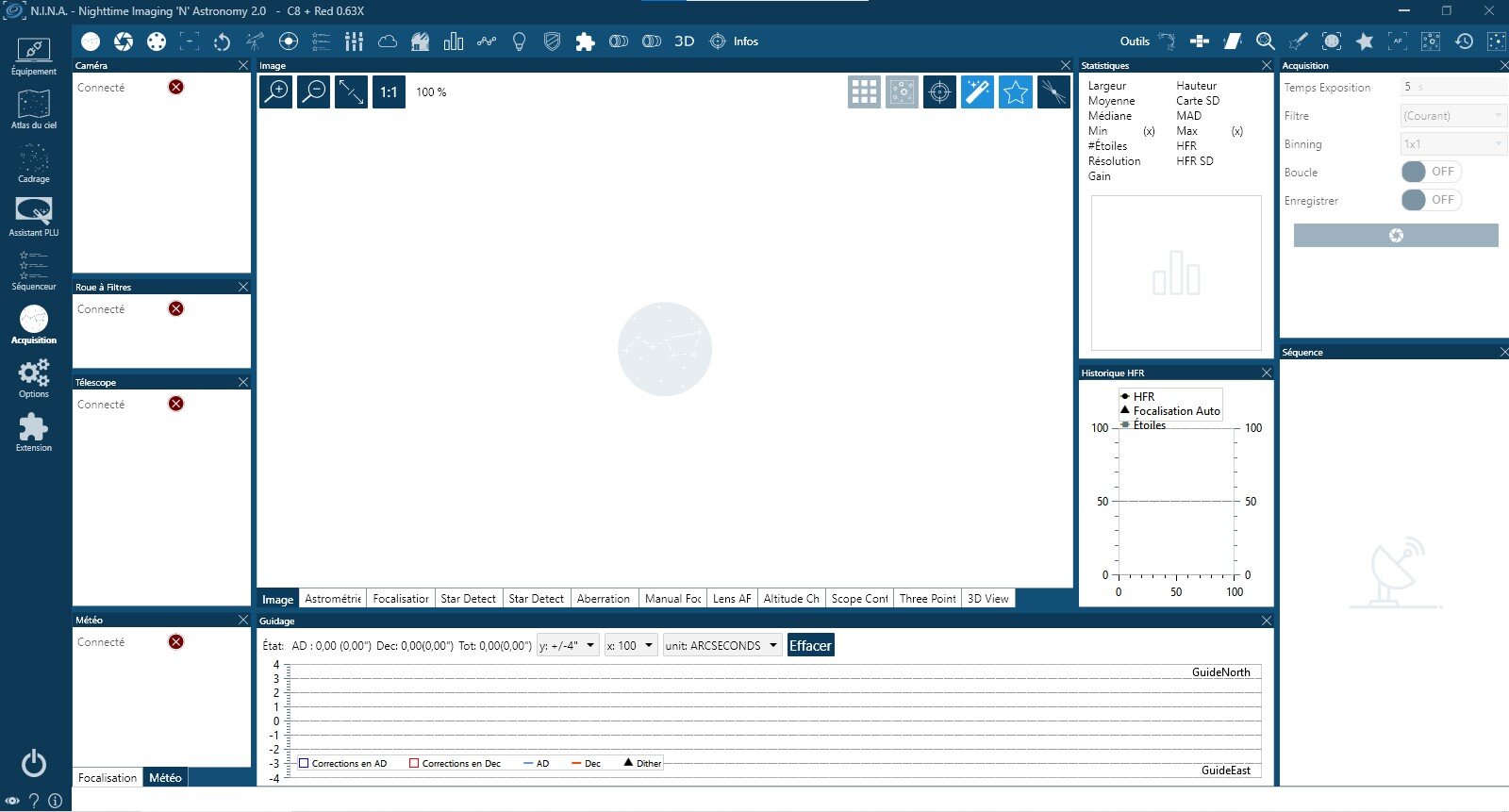Viewport: 1509px width, 812px height.
Task: Open the Binning 1x1 dropdown
Action: tap(1453, 144)
